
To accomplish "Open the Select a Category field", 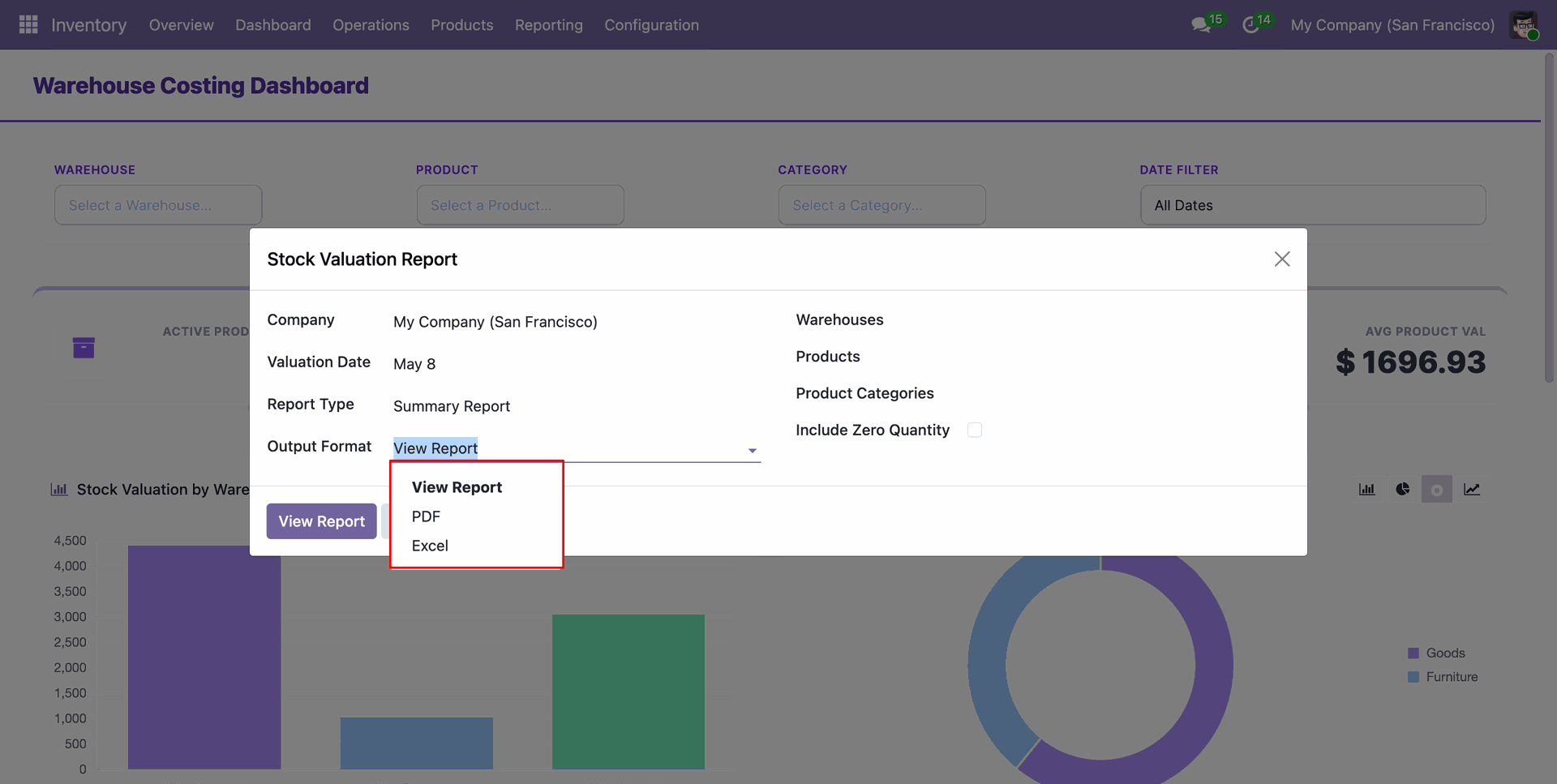I will click(882, 205).
